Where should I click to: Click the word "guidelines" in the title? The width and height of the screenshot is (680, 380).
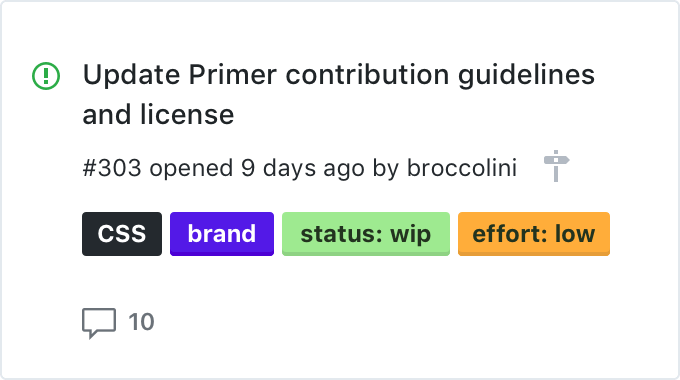click(526, 75)
